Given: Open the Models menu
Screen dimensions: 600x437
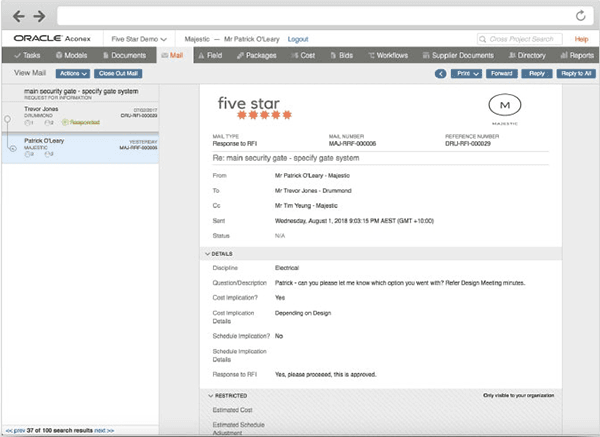Looking at the screenshot, I should tap(72, 55).
